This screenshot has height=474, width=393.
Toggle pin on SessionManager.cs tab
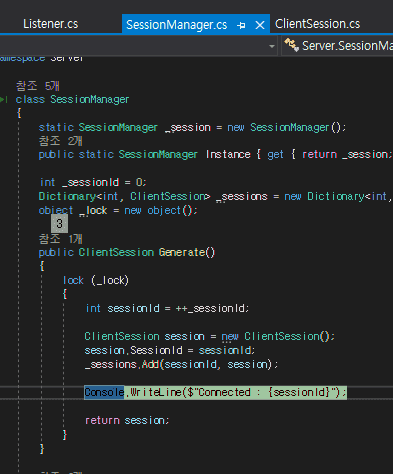241,25
